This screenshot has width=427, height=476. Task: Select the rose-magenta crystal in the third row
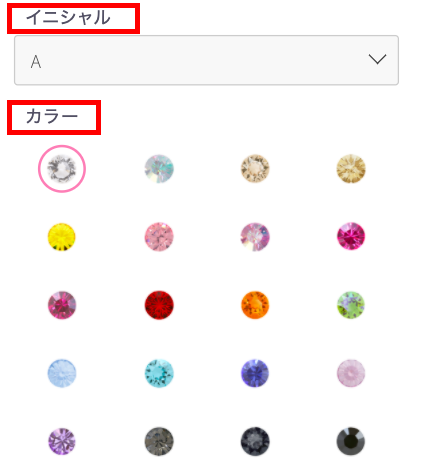[x=62, y=305]
